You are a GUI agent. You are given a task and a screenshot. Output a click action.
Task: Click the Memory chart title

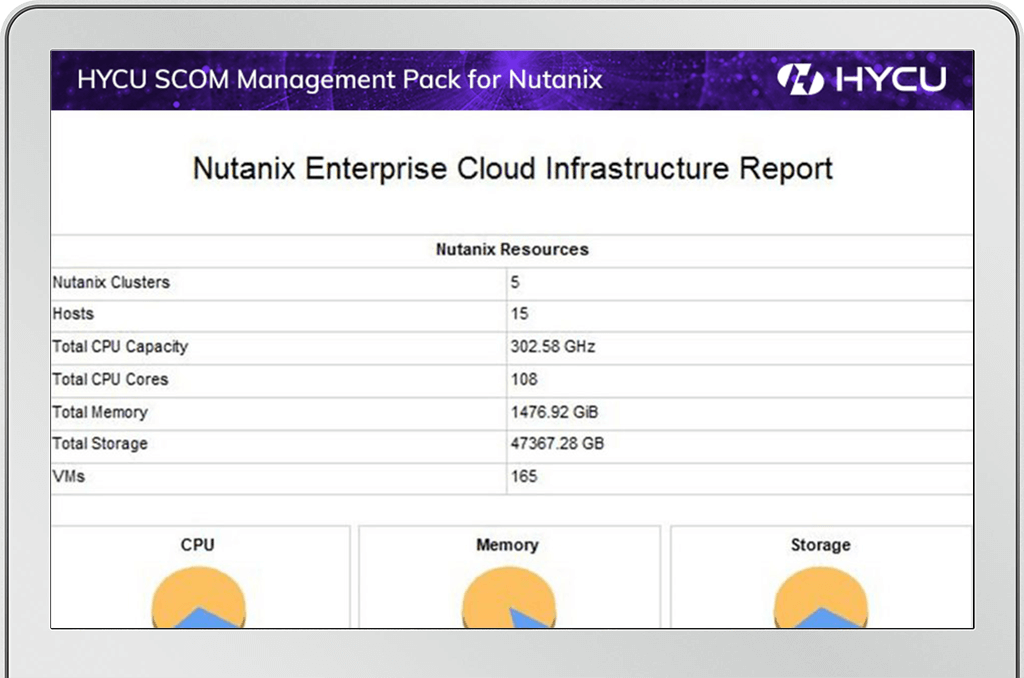click(x=507, y=545)
